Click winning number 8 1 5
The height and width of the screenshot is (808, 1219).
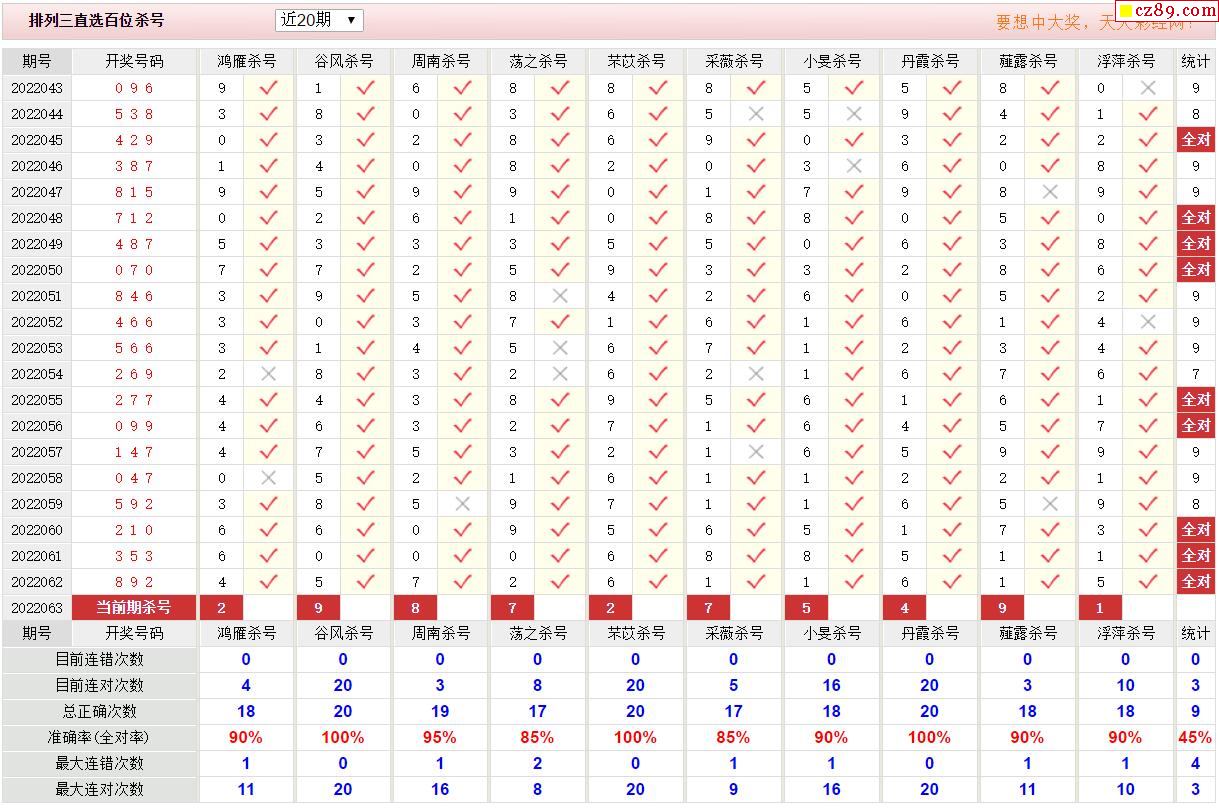(134, 192)
